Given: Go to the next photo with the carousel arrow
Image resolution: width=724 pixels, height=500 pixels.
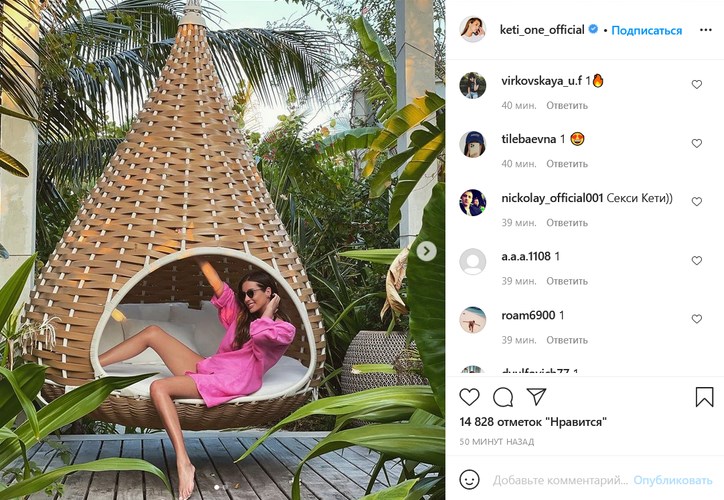Looking at the screenshot, I should click(x=426, y=251).
